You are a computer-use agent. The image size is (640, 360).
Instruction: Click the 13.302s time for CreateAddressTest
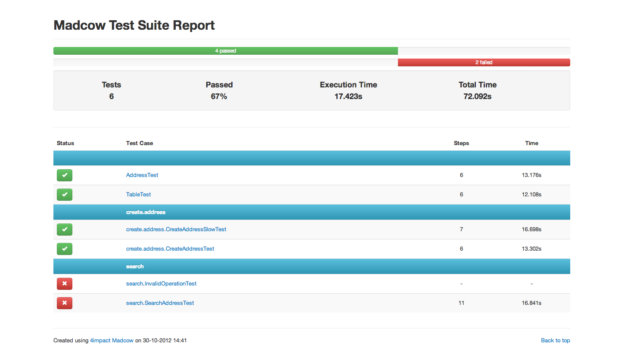531,249
